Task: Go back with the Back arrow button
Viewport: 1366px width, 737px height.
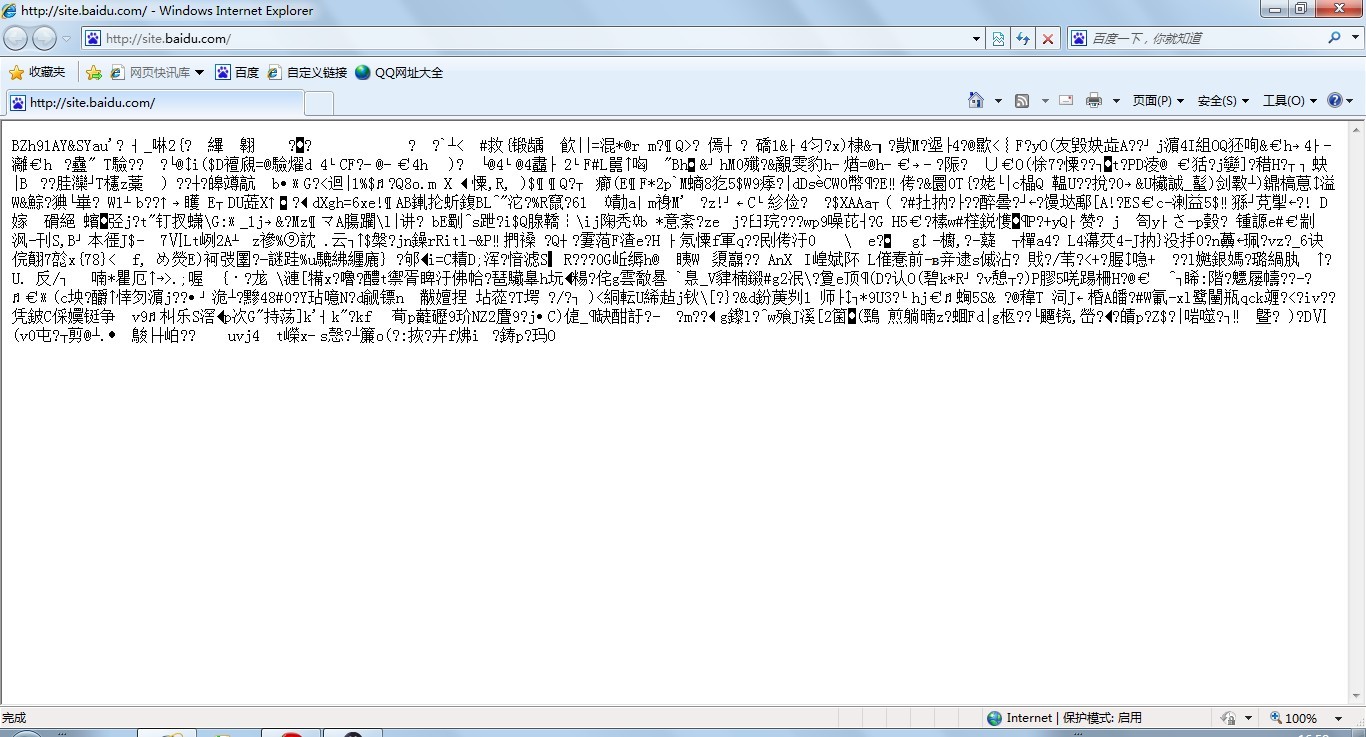Action: coord(16,38)
